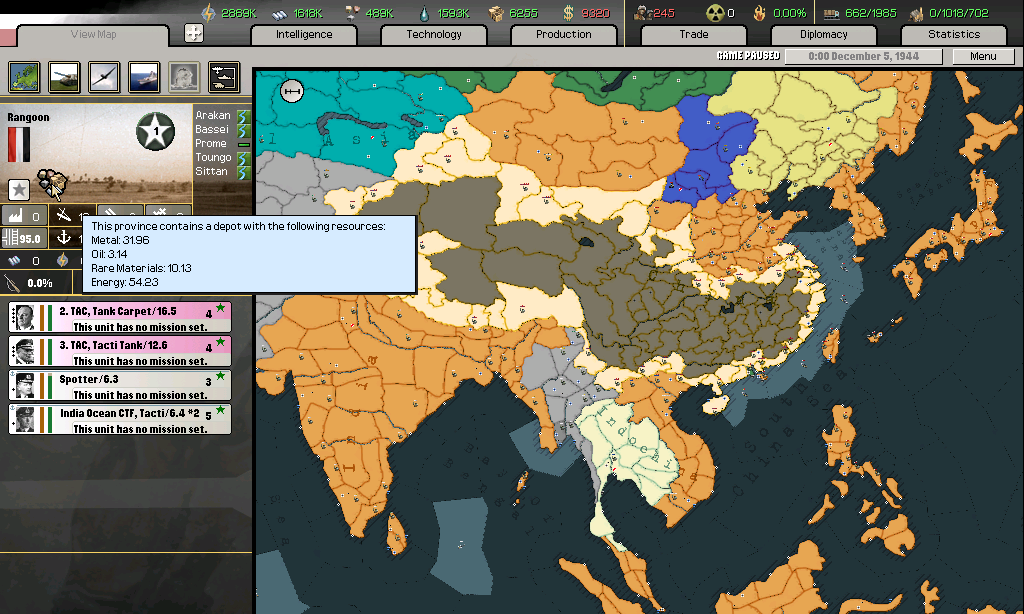Toggle the Prome connection green indicator
The image size is (1024, 614).
(x=242, y=144)
